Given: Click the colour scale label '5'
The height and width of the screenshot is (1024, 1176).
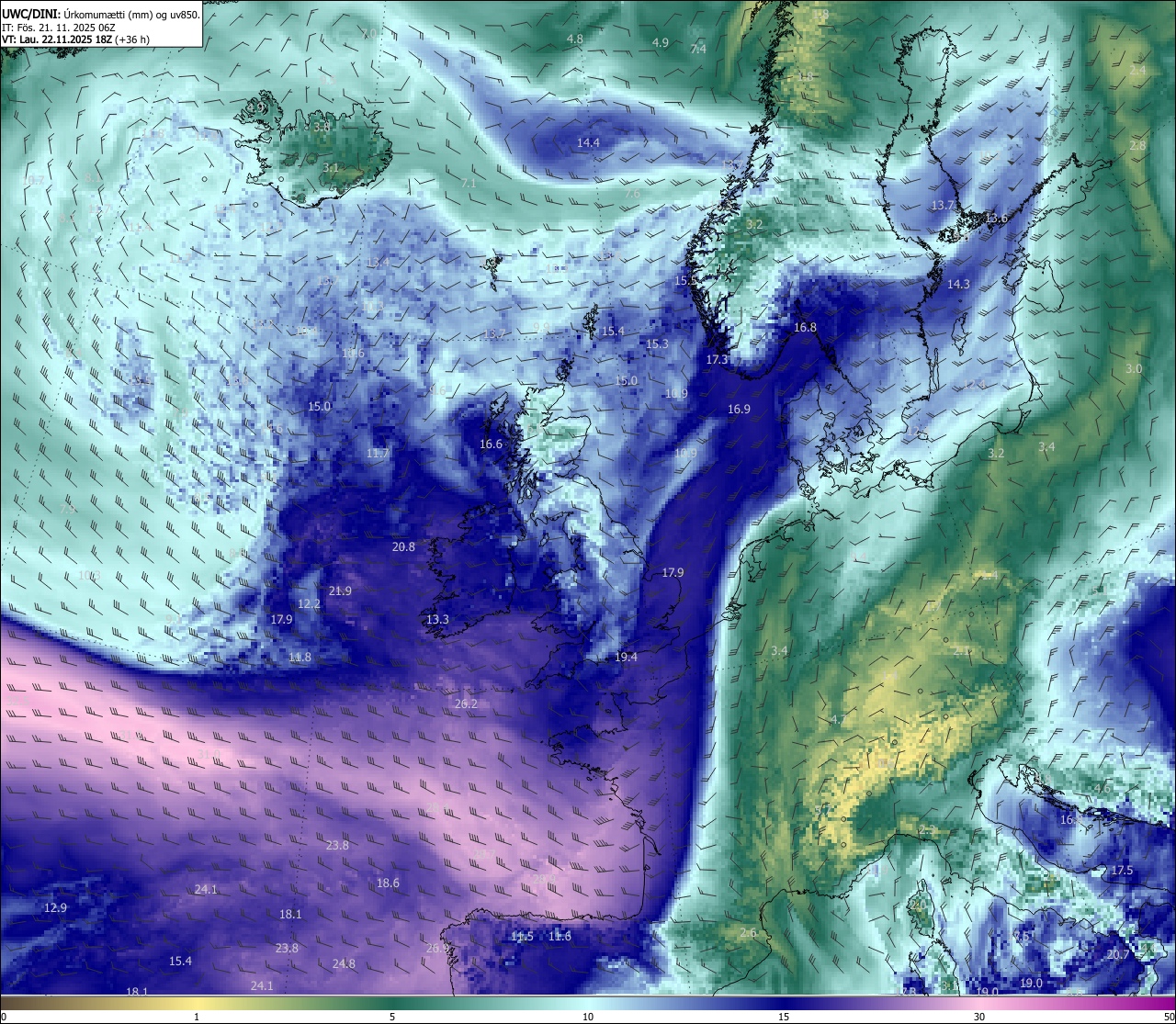Looking at the screenshot, I should (392, 1018).
